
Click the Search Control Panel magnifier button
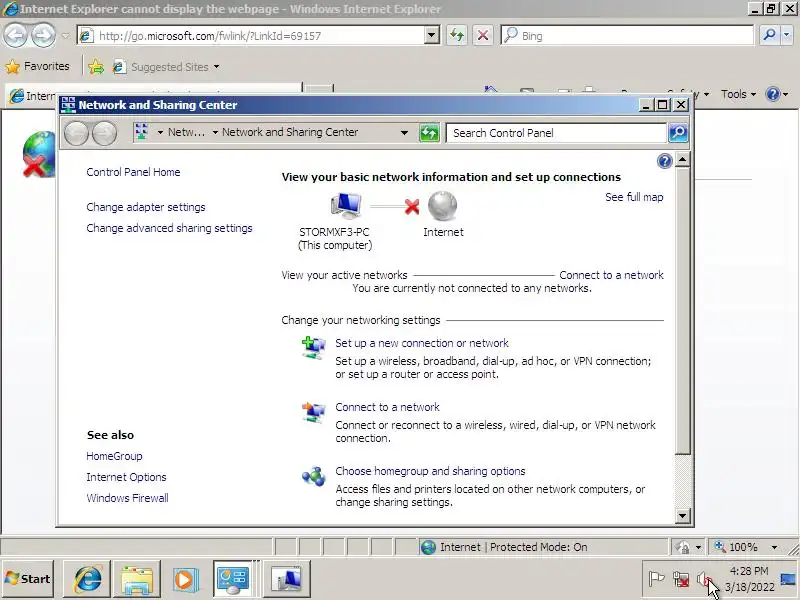coord(678,133)
